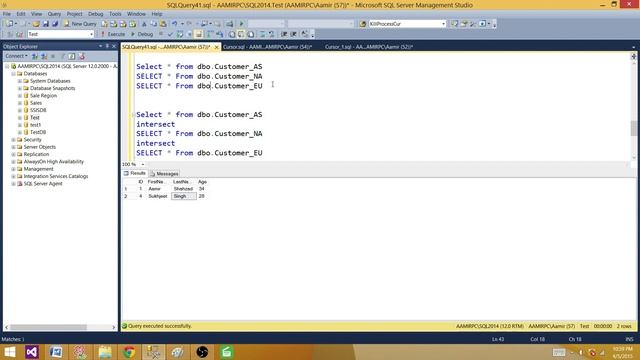Select Integration Services Catalogs folder
Viewport: 640px width, 360px height.
pyautogui.click(x=56, y=176)
